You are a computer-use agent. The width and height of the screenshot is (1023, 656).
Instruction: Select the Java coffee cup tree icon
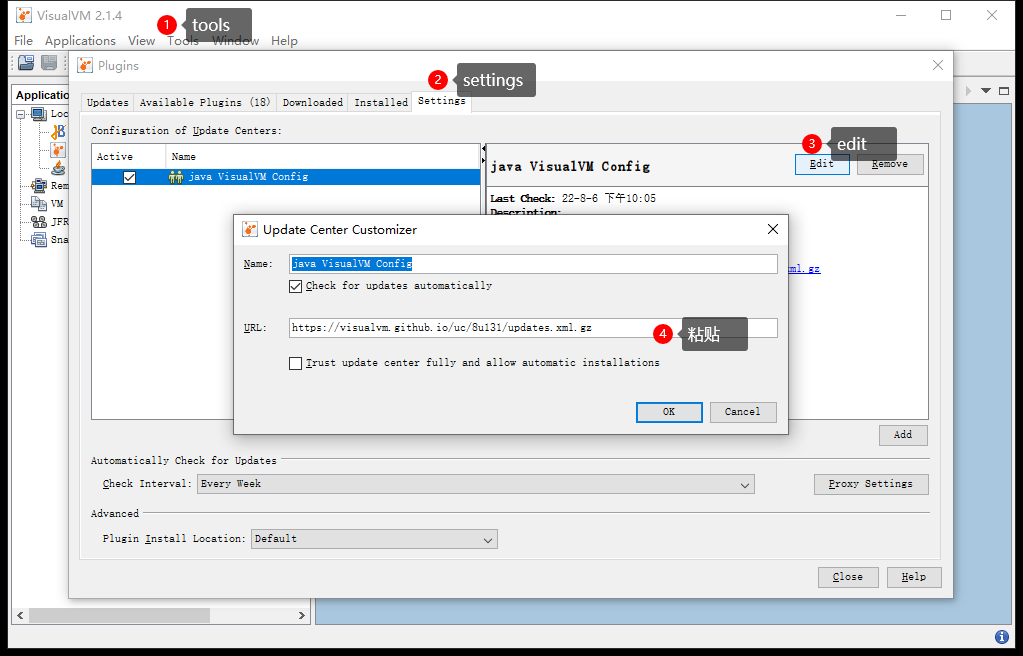(x=59, y=168)
